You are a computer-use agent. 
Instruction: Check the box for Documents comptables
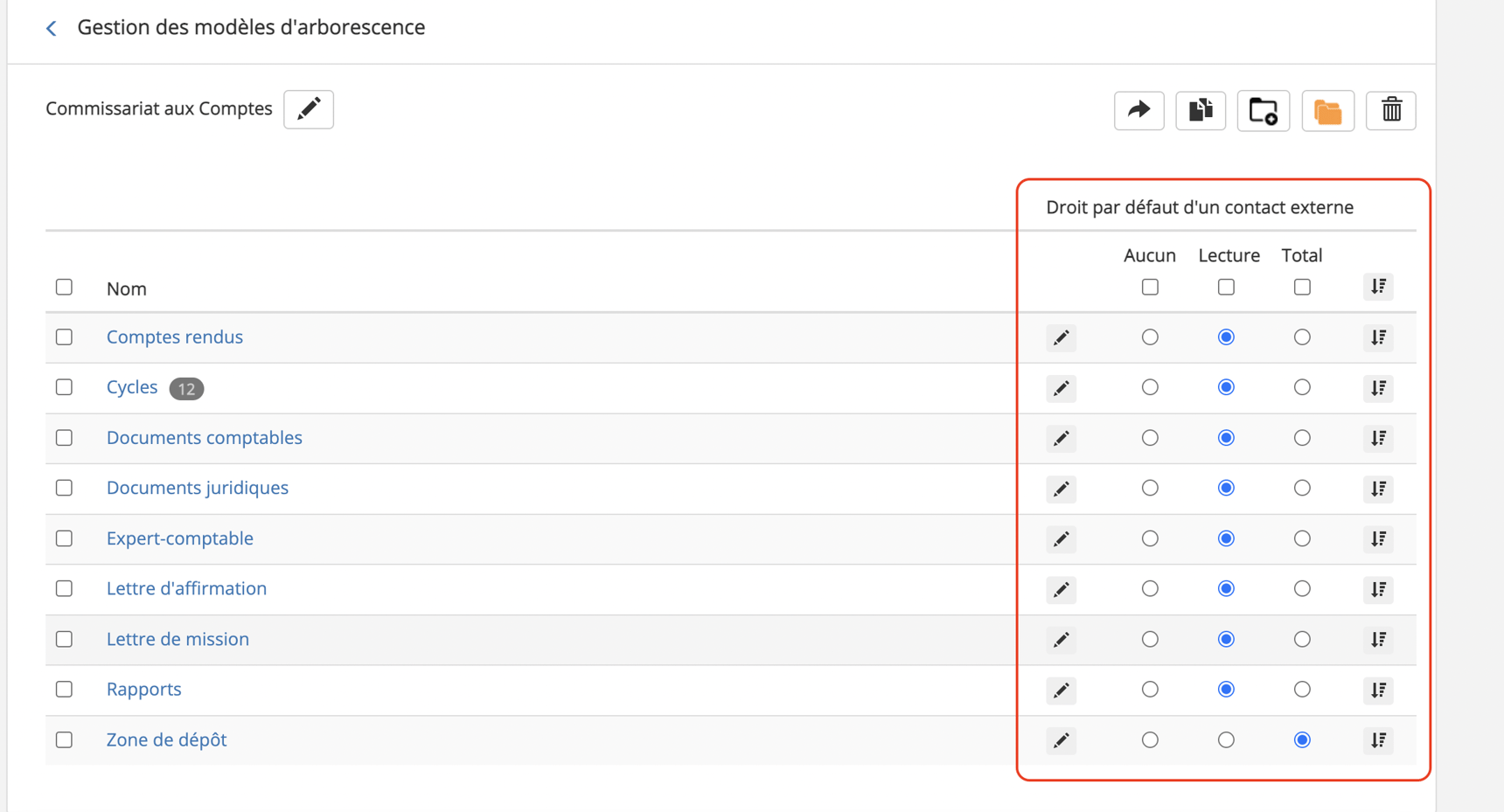64,438
